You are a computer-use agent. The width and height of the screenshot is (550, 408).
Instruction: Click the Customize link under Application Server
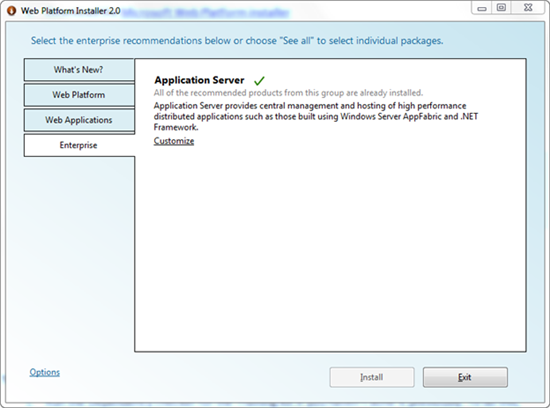(x=174, y=141)
